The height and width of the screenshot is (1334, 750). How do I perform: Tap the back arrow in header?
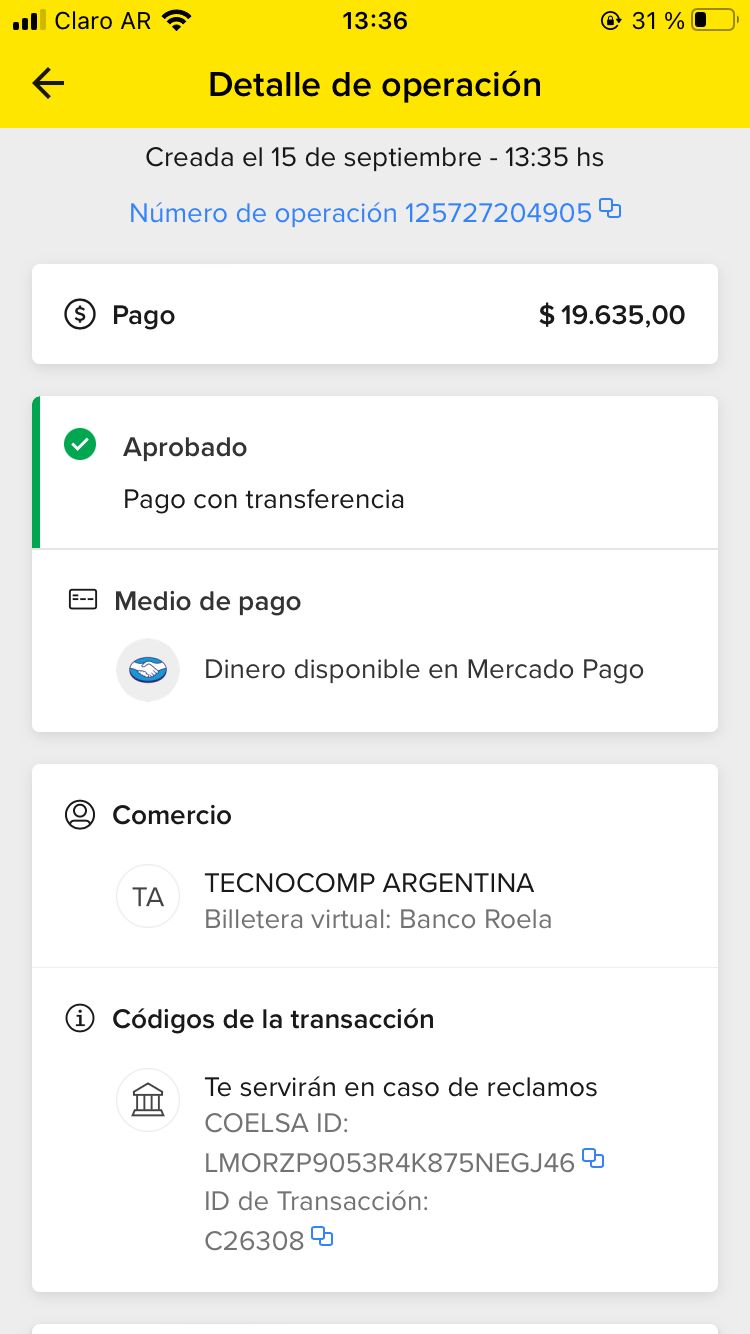[x=48, y=84]
